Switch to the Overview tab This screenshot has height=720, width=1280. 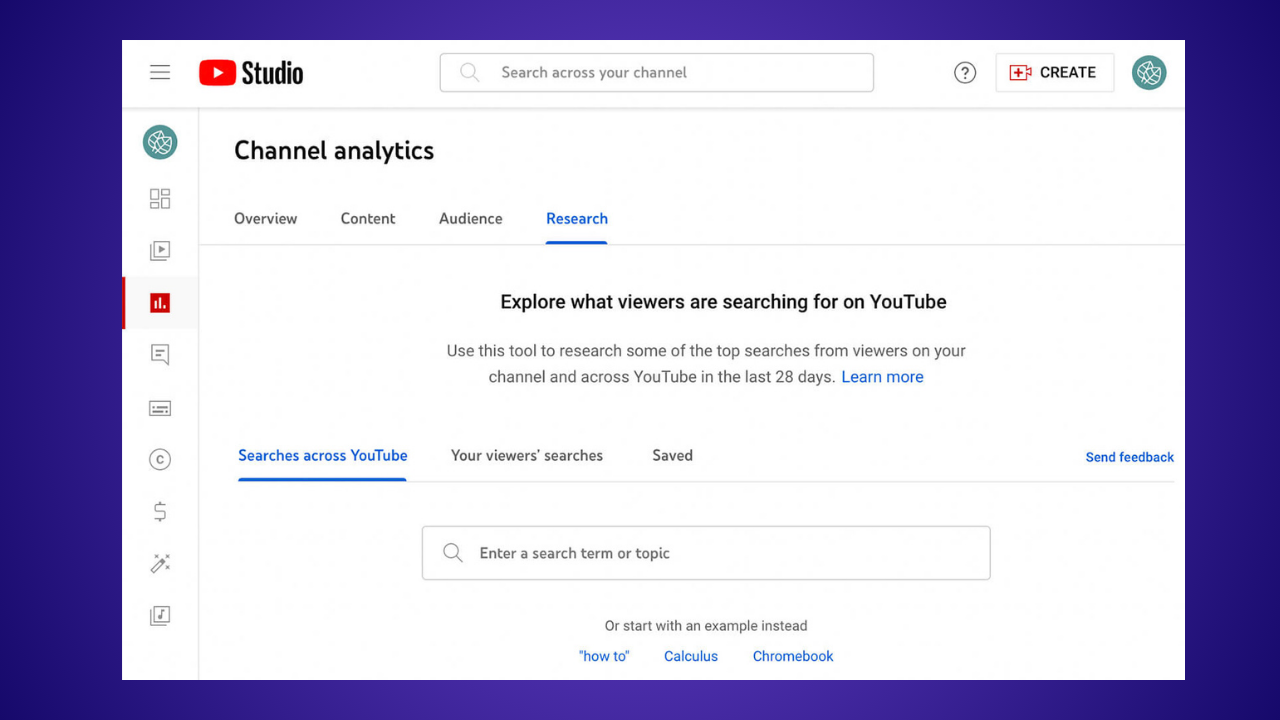click(266, 218)
